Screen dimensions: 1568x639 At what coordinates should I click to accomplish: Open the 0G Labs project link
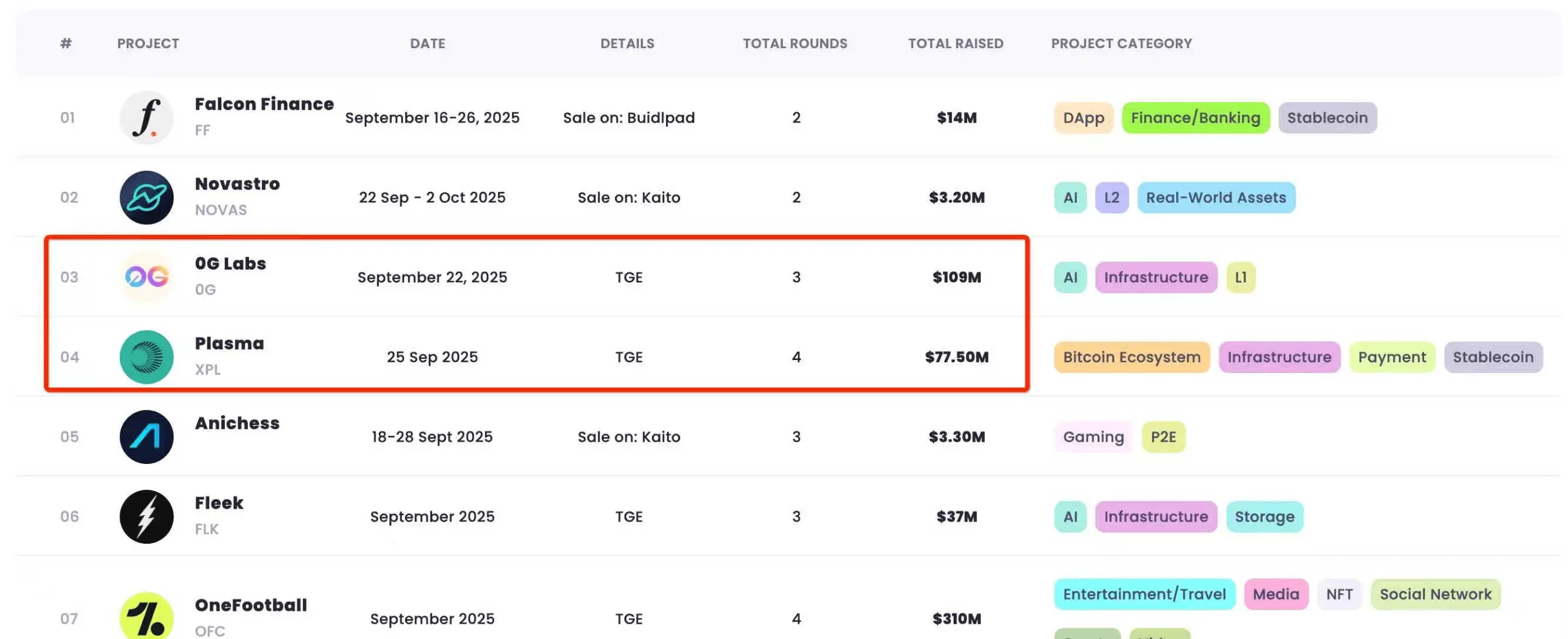point(231,264)
